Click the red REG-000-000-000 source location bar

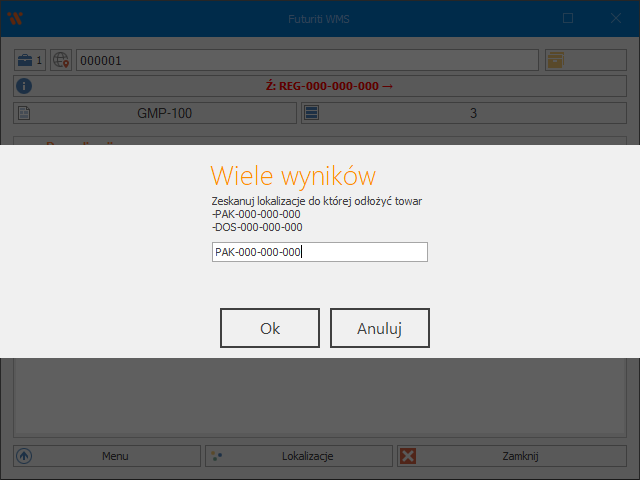click(x=331, y=86)
